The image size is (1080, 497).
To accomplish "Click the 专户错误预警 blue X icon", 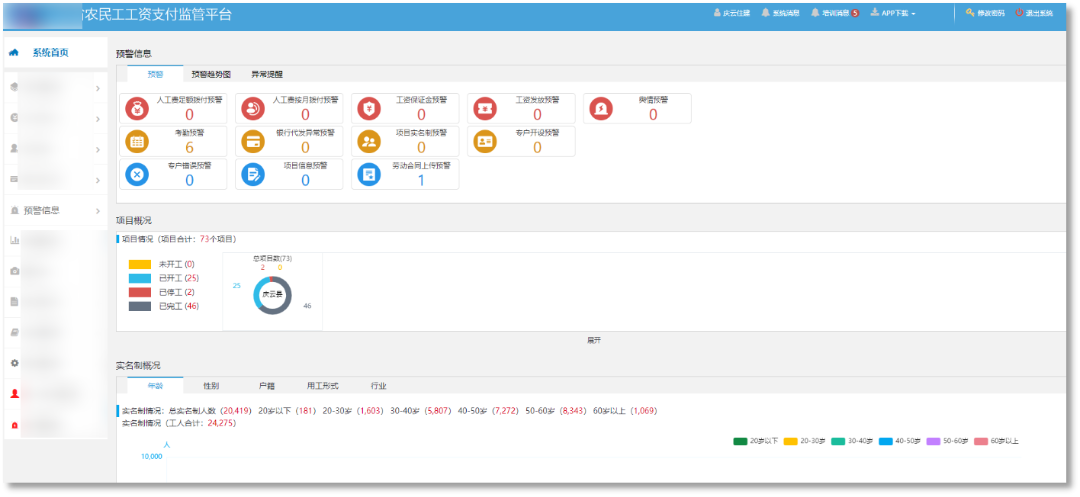I will point(137,174).
